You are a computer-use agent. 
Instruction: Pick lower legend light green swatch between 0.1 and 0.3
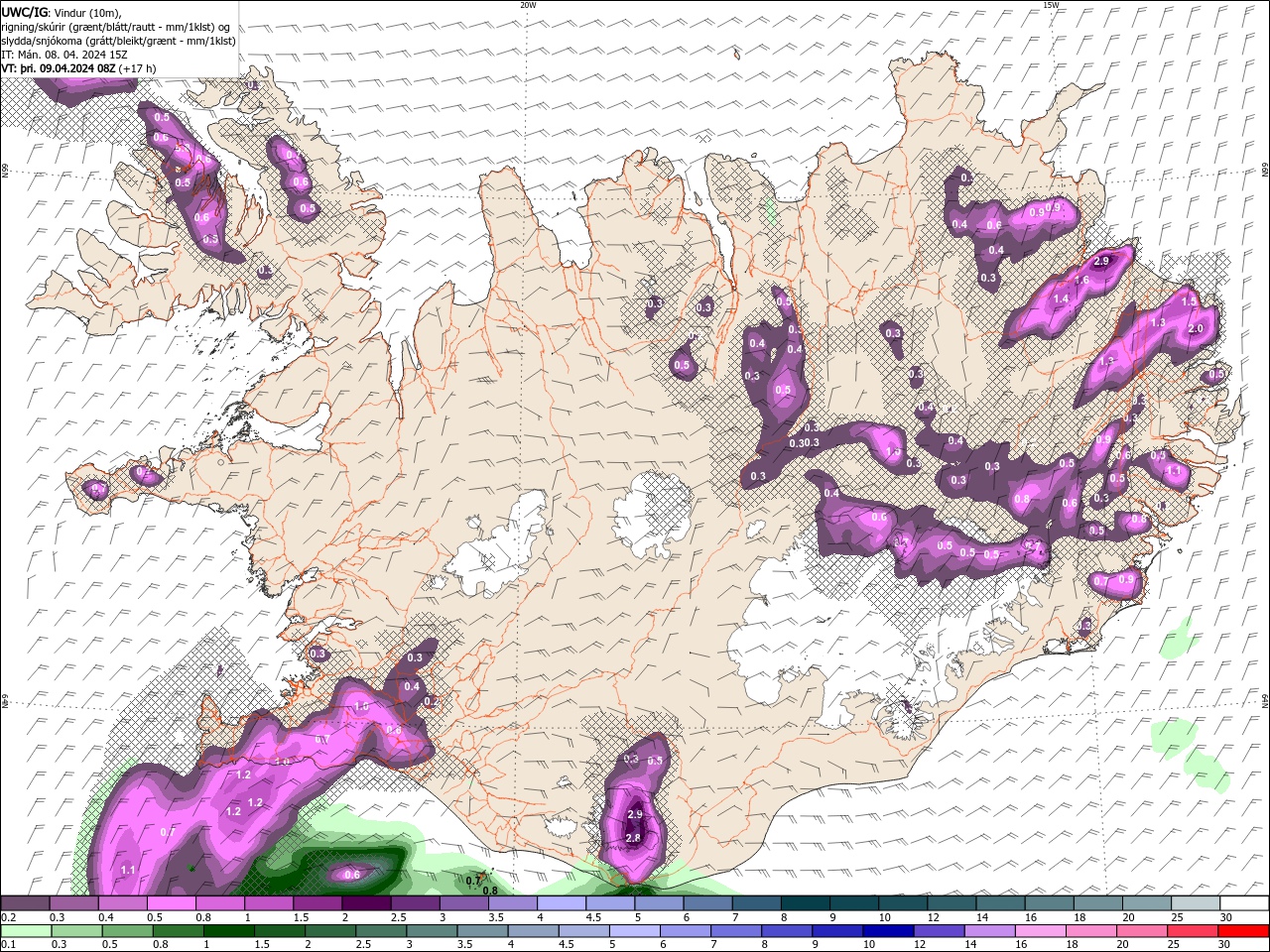point(25,931)
